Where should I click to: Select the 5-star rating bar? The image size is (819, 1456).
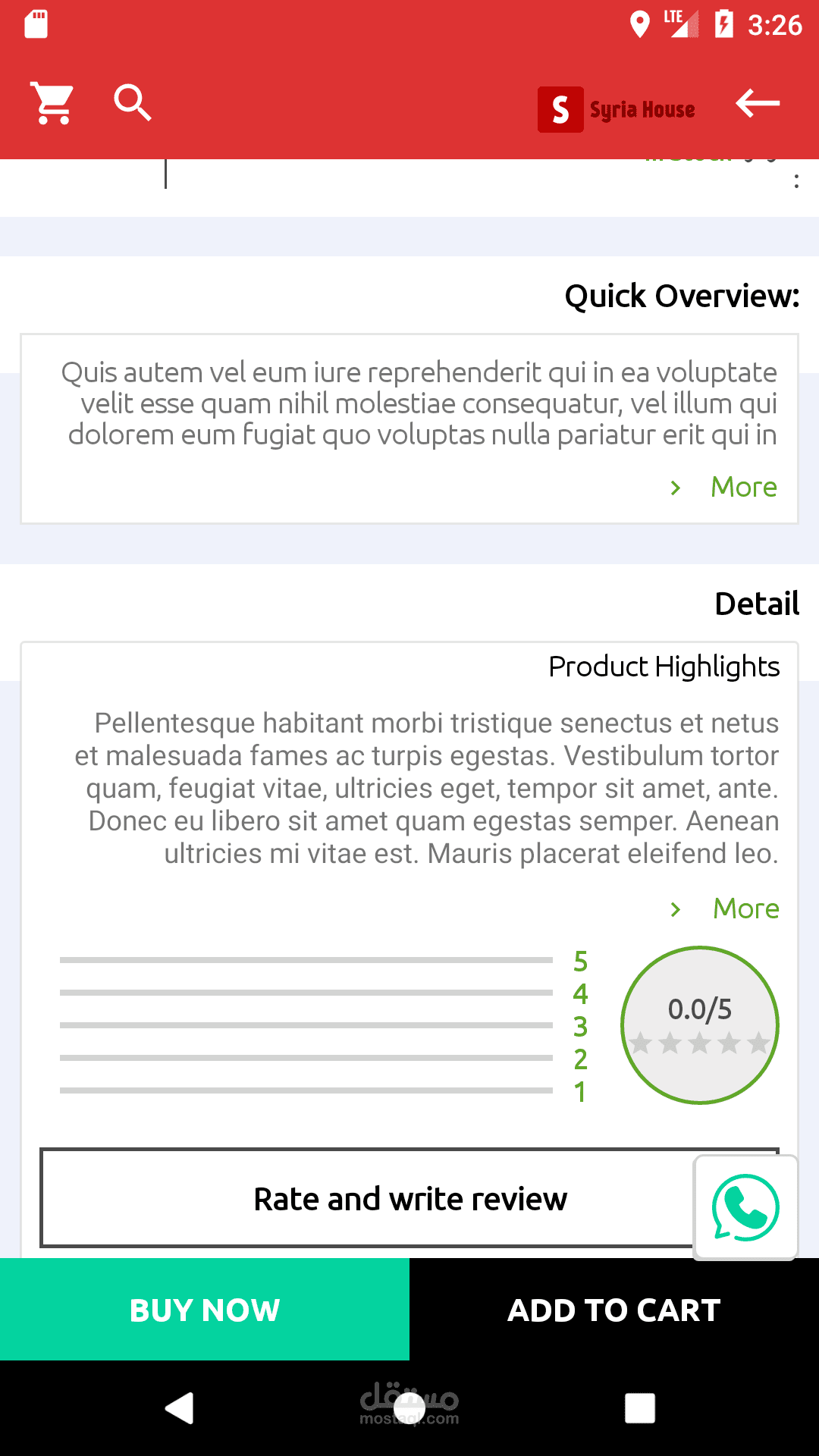point(306,961)
